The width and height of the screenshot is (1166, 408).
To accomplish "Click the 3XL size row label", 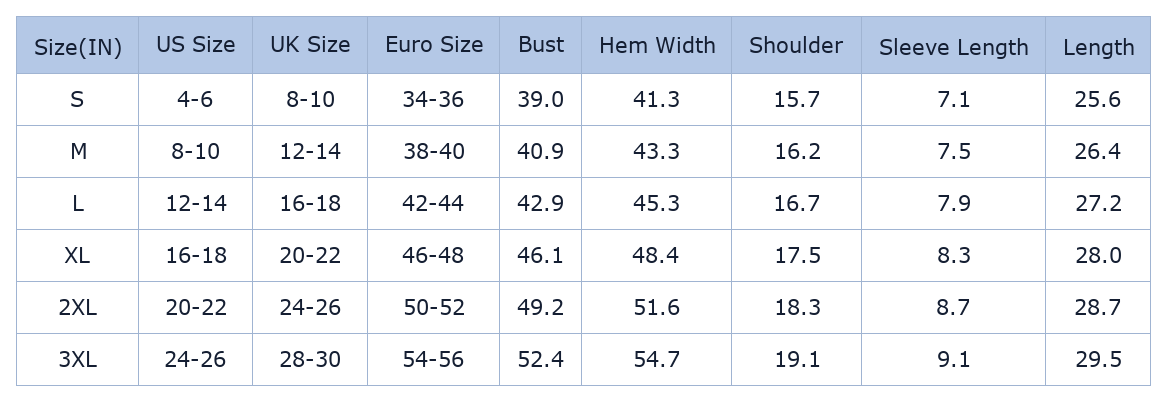I will pos(77,360).
